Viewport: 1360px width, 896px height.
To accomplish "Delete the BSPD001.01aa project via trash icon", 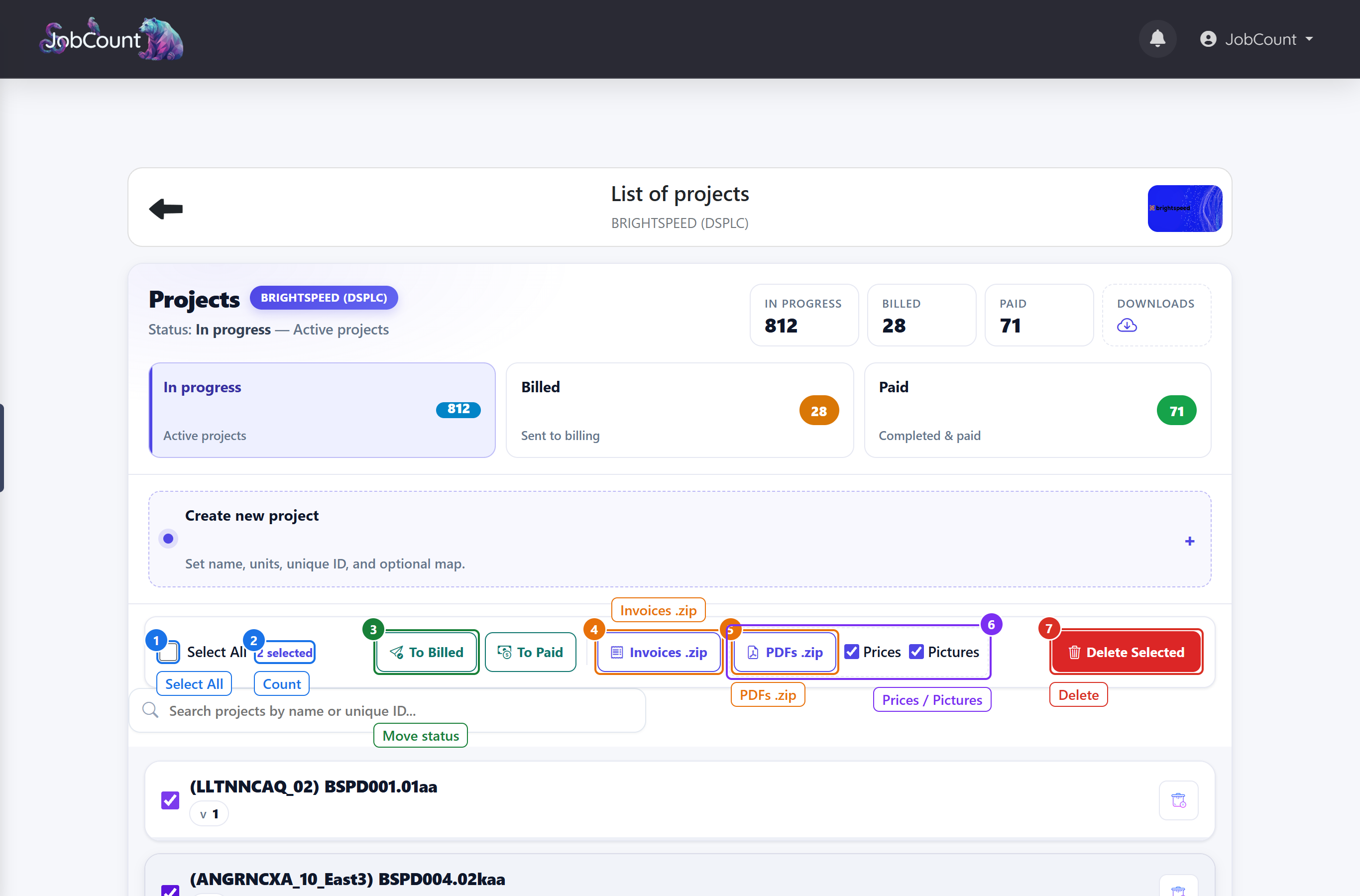I will 1178,800.
